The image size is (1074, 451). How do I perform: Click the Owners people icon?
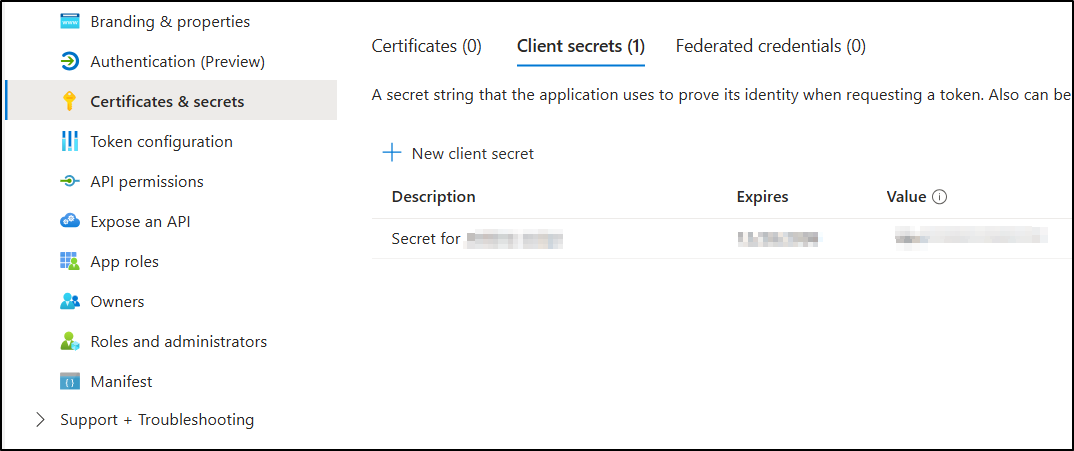(70, 302)
